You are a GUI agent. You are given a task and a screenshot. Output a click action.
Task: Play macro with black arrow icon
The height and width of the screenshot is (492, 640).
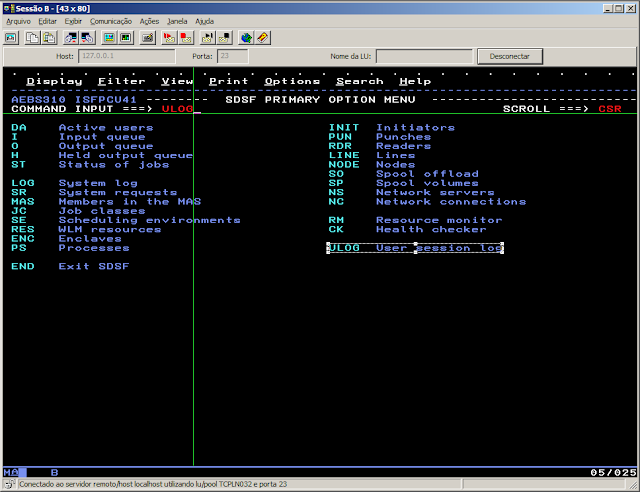click(207, 38)
